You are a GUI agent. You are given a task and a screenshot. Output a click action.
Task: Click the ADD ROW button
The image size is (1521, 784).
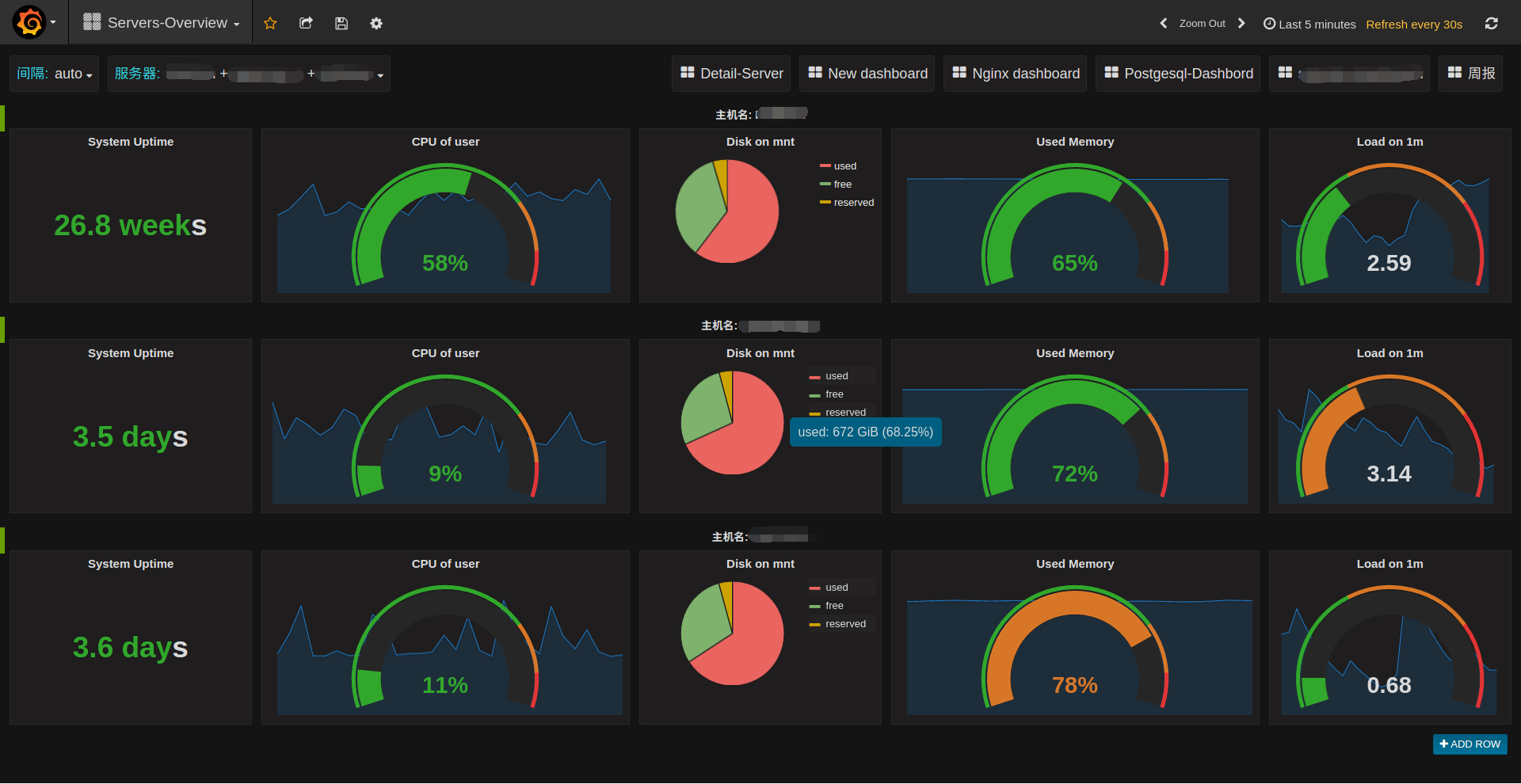[x=1470, y=744]
